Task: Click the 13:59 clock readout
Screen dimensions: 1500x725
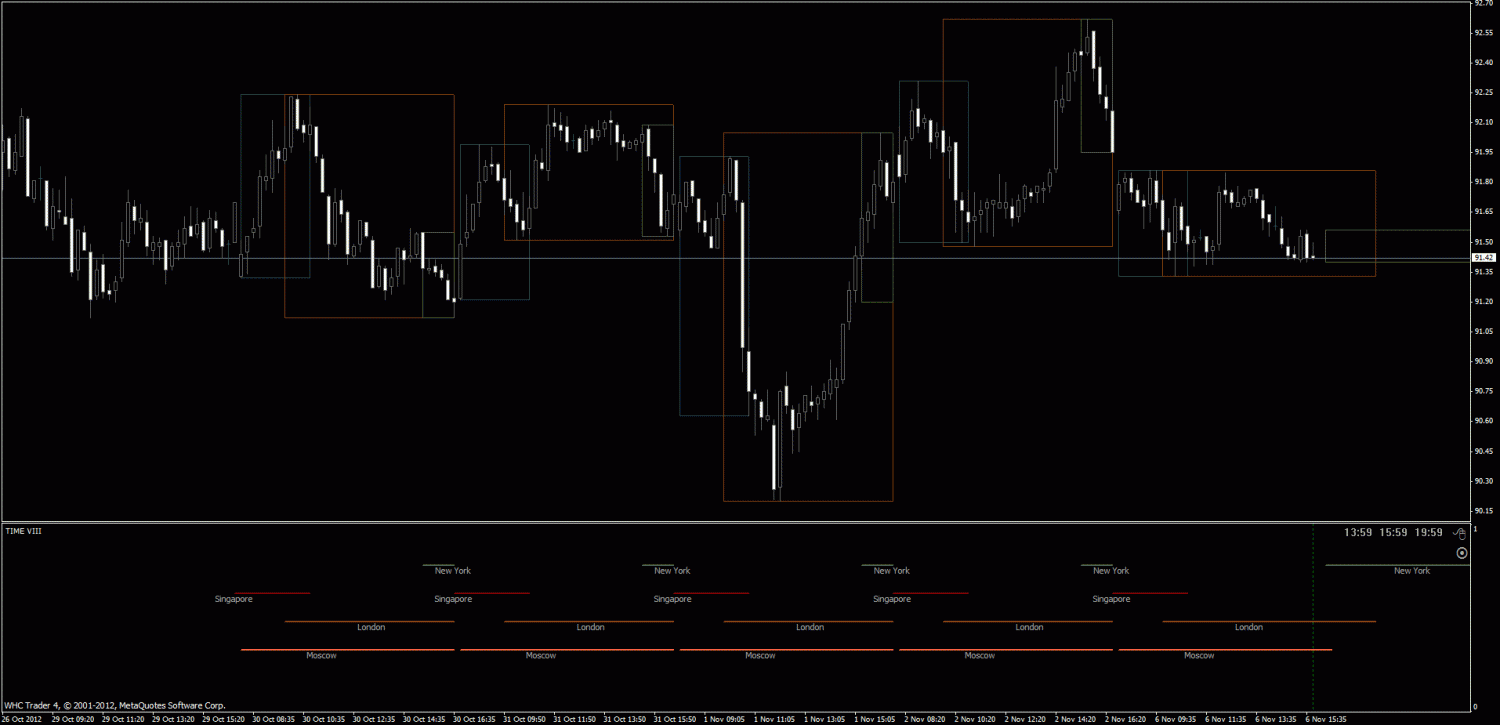Action: point(1357,533)
